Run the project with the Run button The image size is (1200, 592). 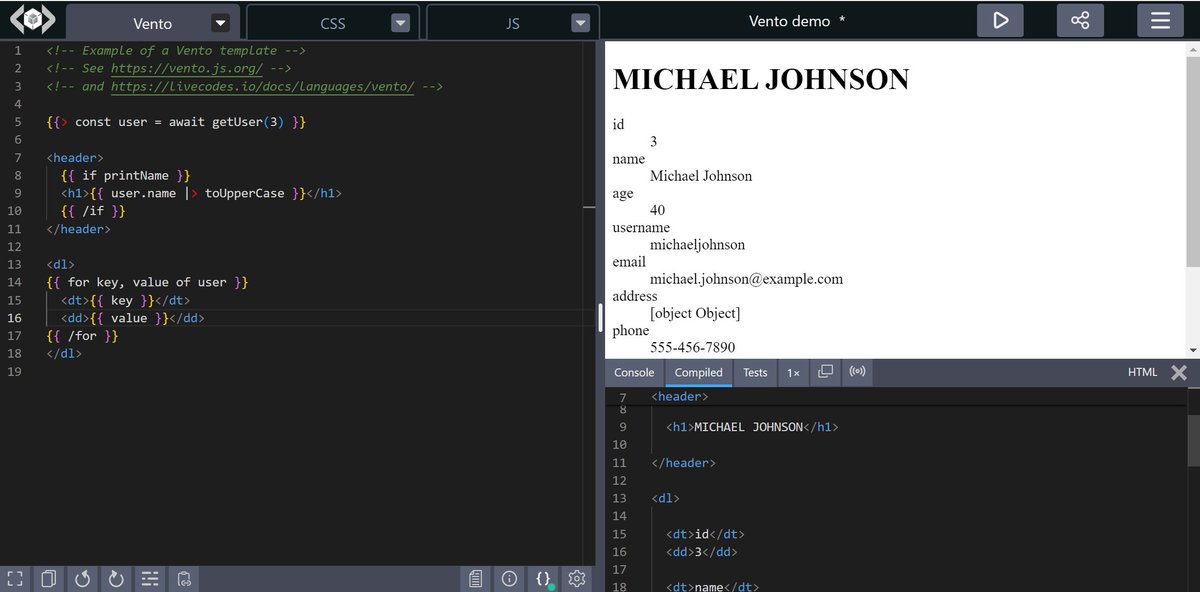[1000, 19]
